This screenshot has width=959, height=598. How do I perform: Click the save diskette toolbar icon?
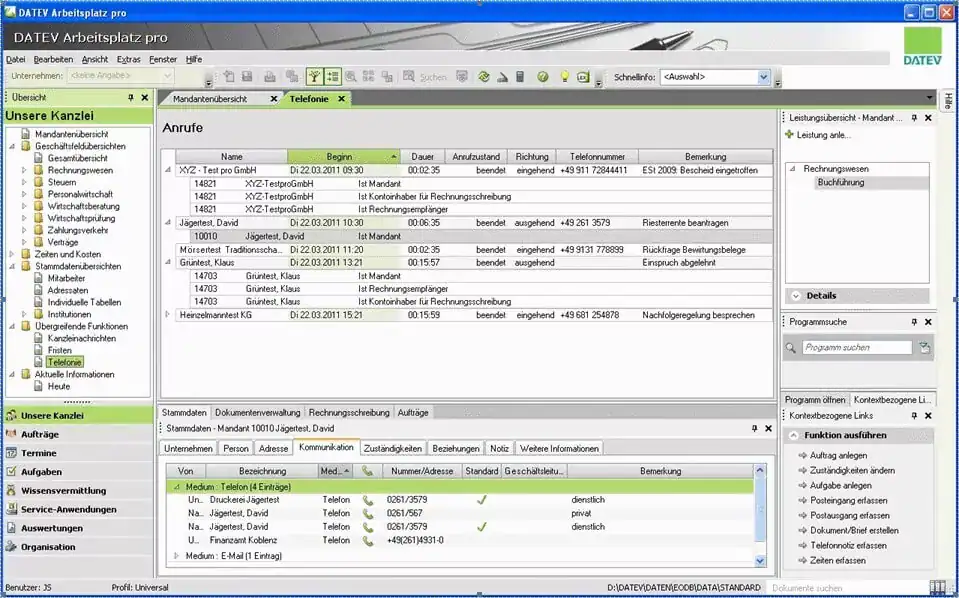(247, 76)
